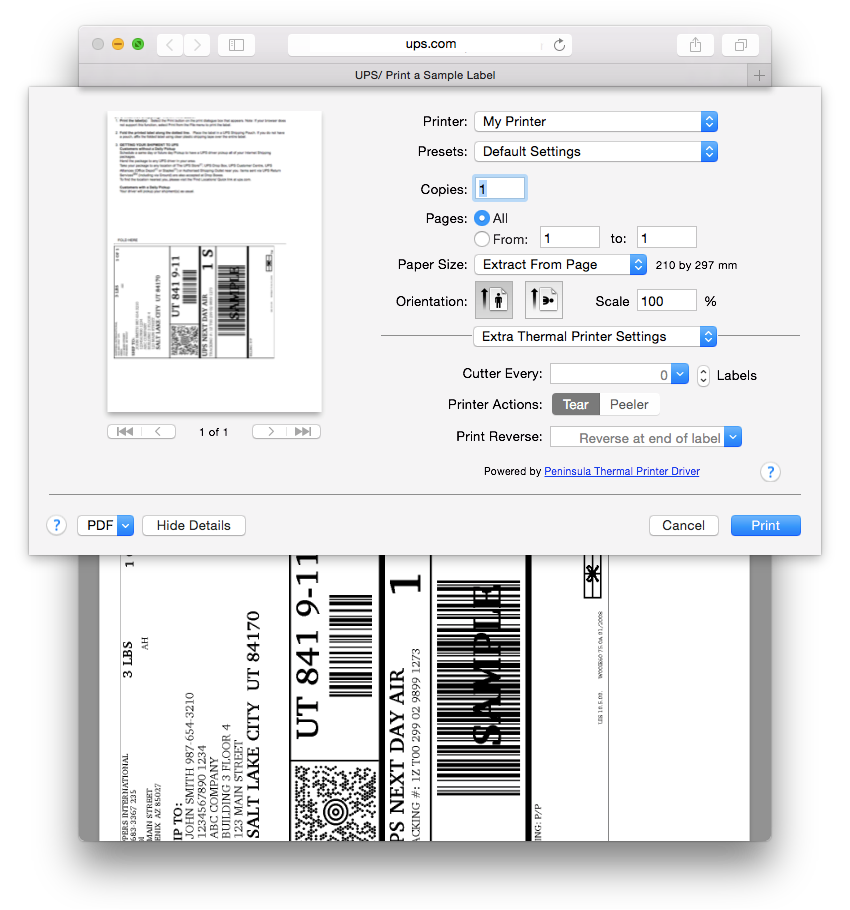This screenshot has width=850, height=910.
Task: Click Cutter Every labels stepper
Action: tap(703, 375)
